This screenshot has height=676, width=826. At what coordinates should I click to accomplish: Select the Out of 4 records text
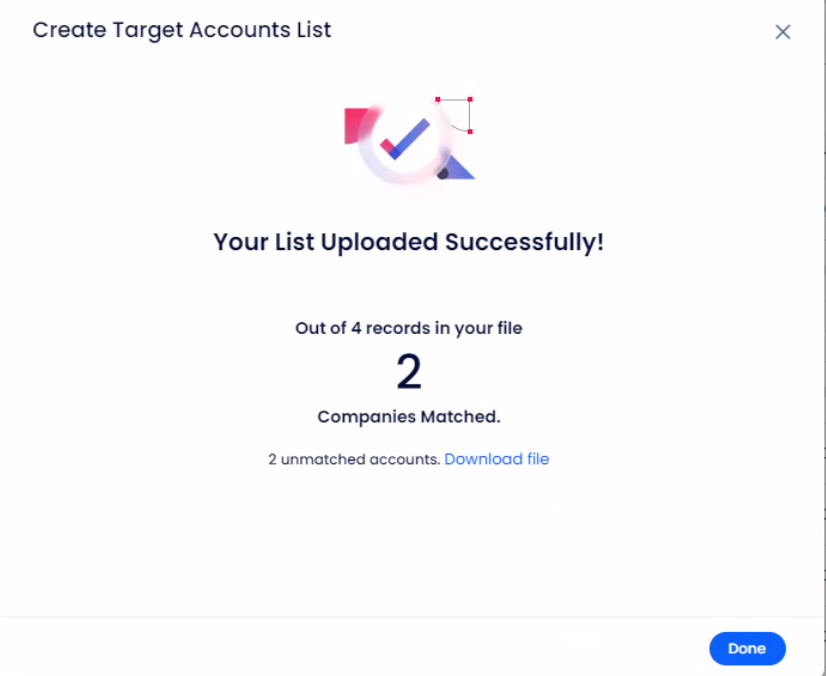coord(409,328)
